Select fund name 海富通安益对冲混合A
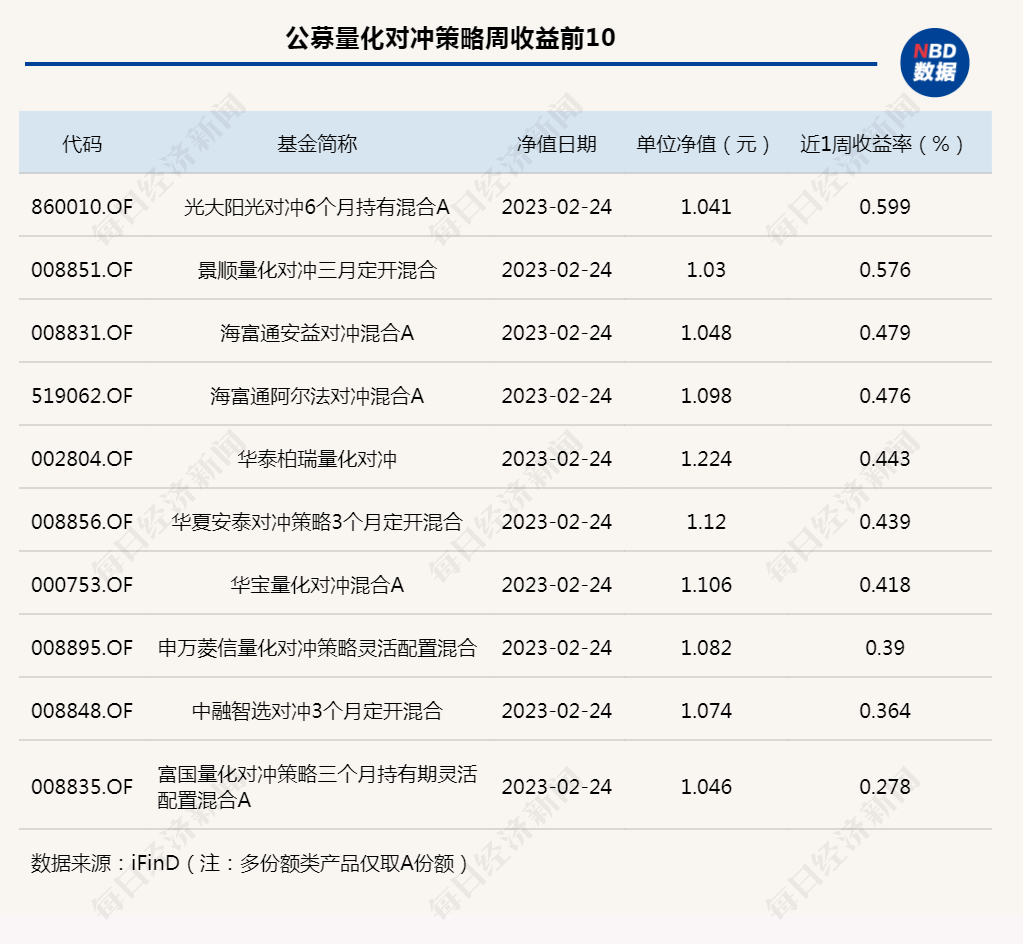 [317, 333]
